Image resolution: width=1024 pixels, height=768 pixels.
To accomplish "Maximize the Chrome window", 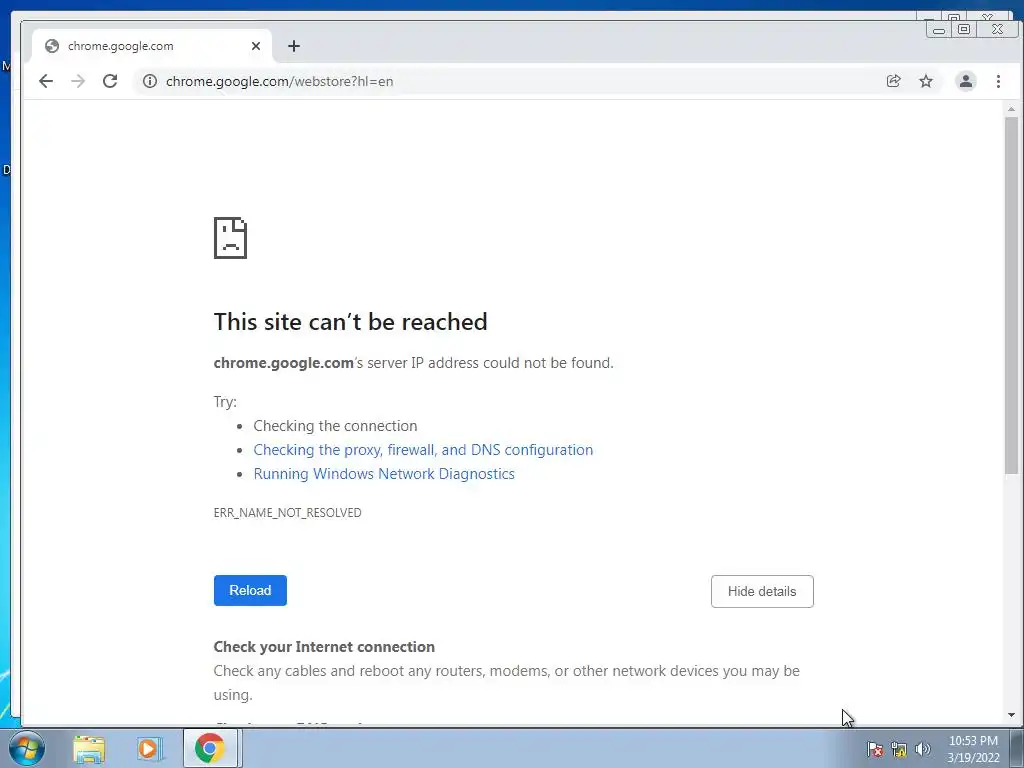I will click(x=964, y=29).
